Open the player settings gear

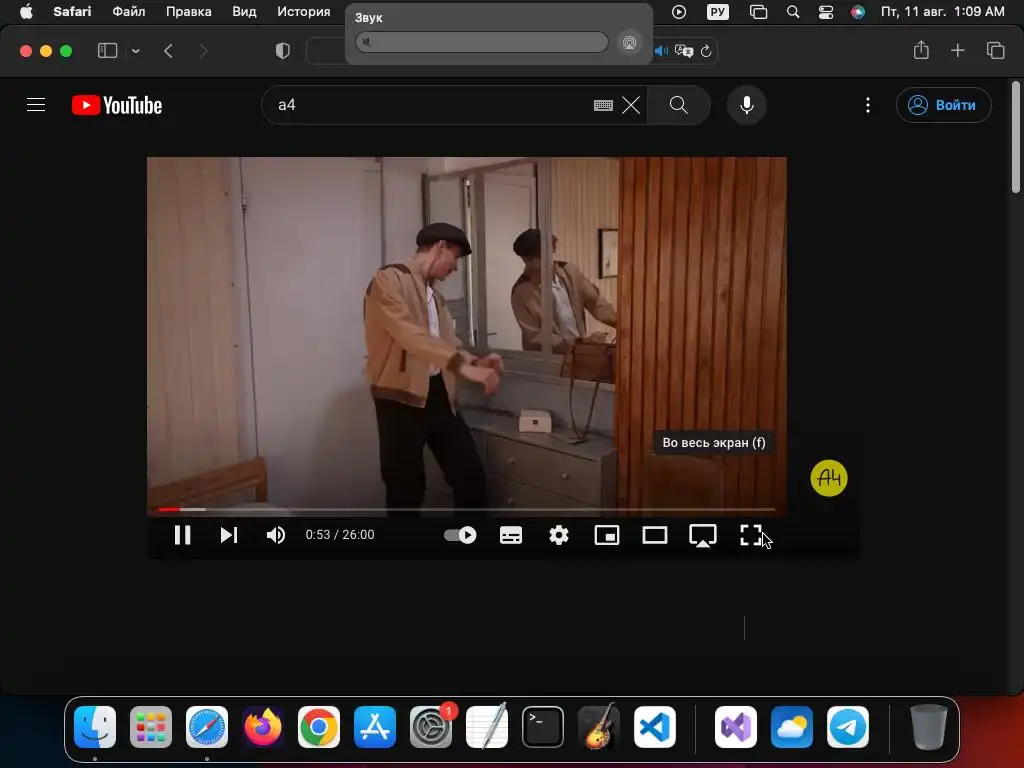click(x=558, y=535)
